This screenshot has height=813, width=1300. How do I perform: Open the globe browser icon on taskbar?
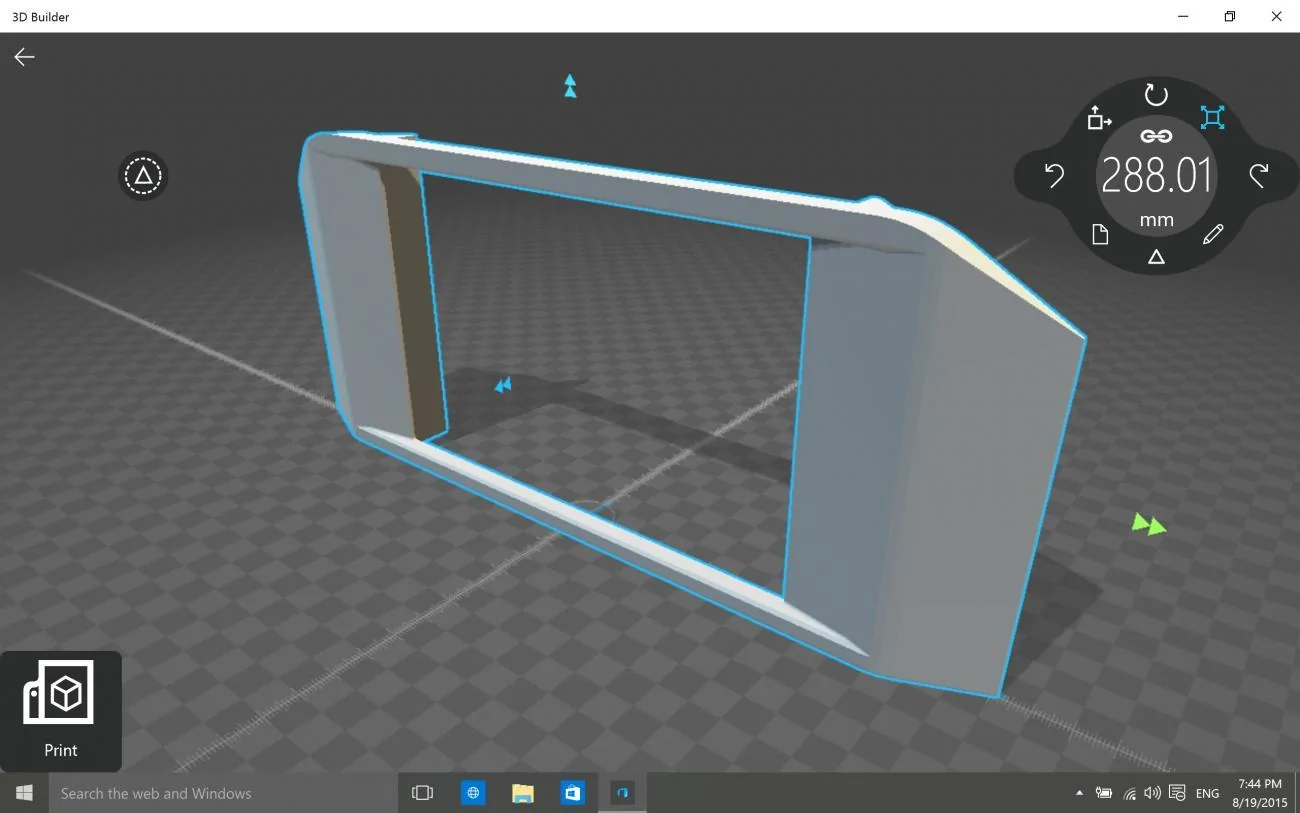pos(473,793)
